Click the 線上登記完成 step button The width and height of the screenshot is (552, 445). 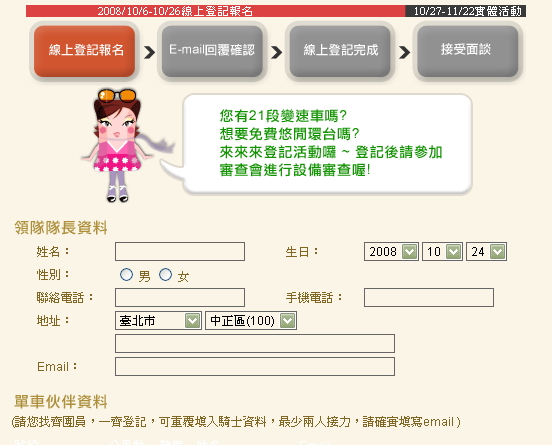[340, 51]
